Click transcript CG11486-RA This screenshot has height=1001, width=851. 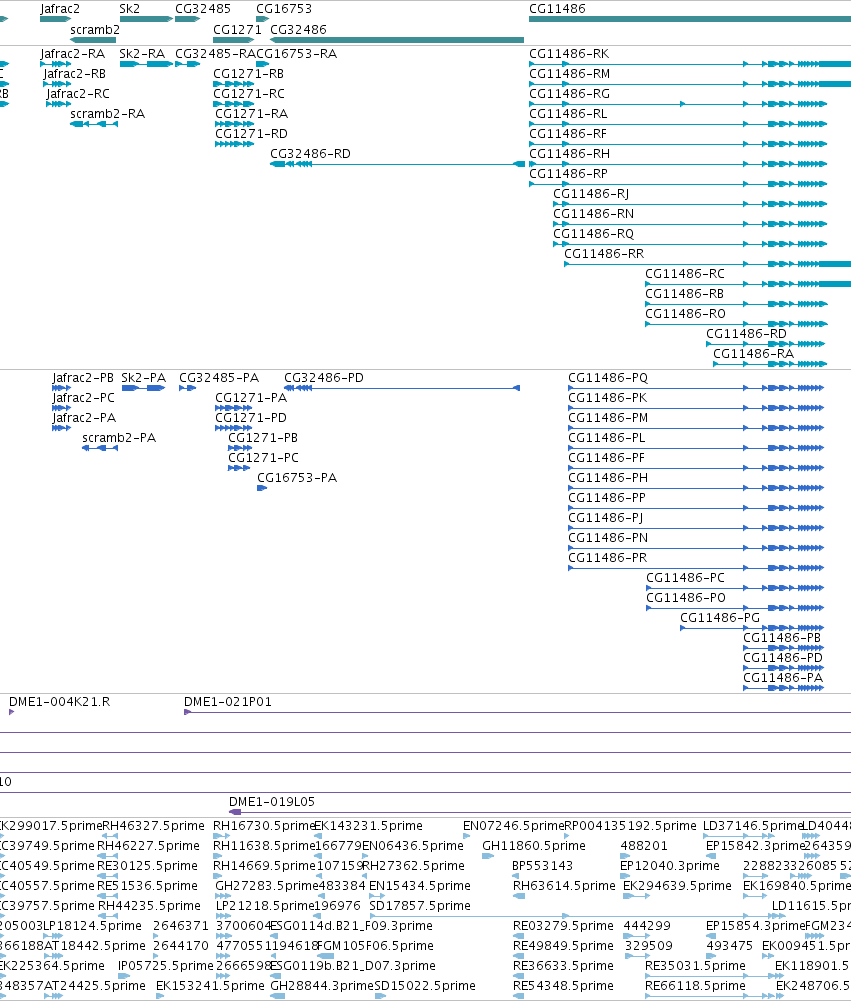pyautogui.click(x=770, y=364)
